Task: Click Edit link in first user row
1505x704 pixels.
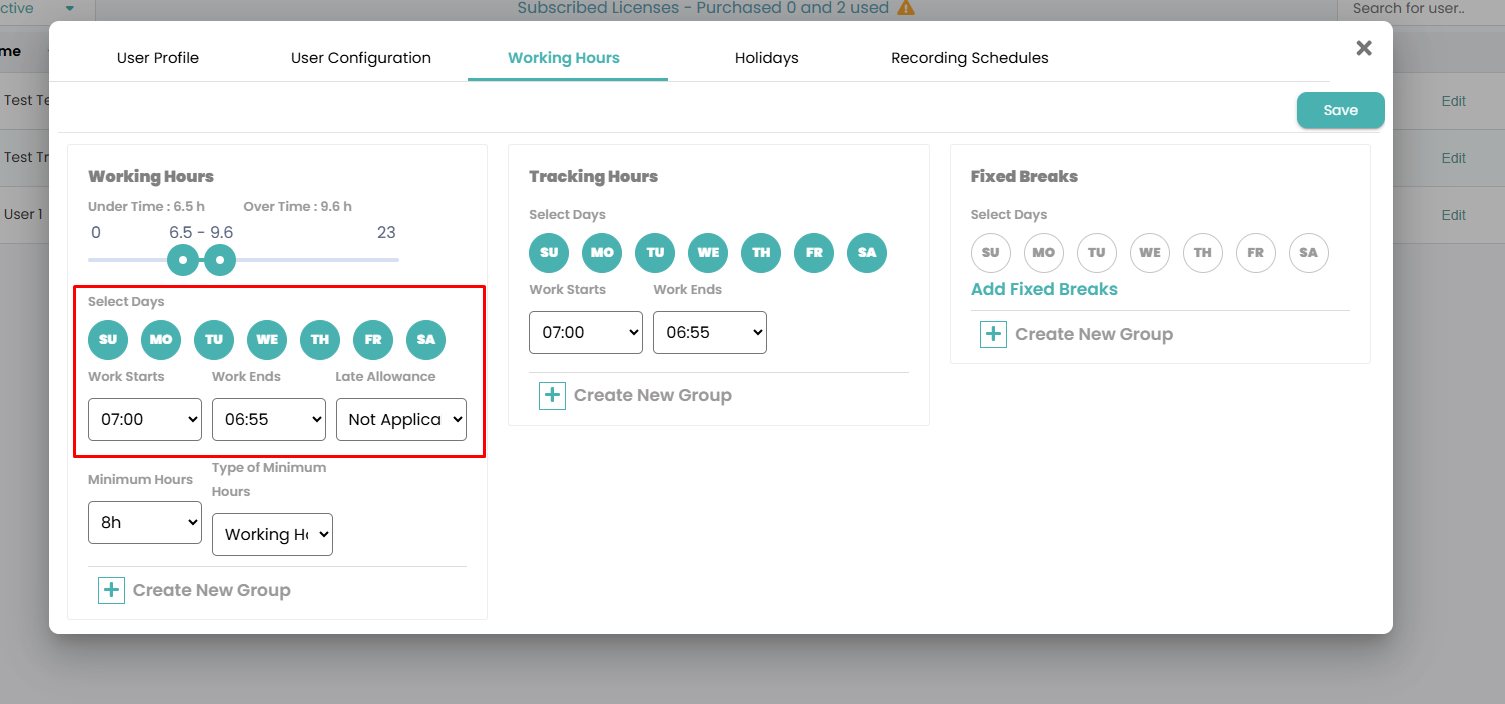Action: pos(1453,101)
